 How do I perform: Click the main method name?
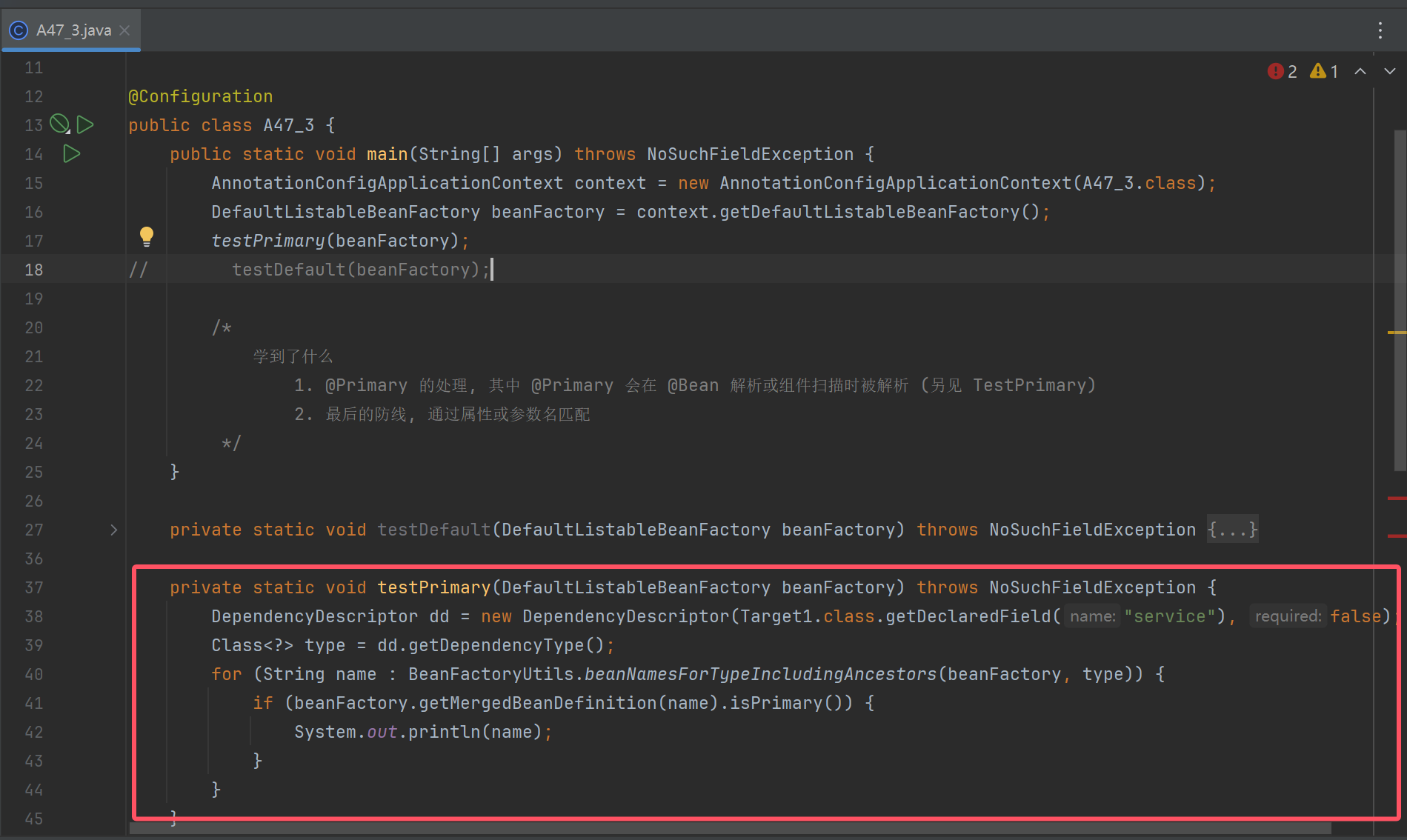coord(387,154)
